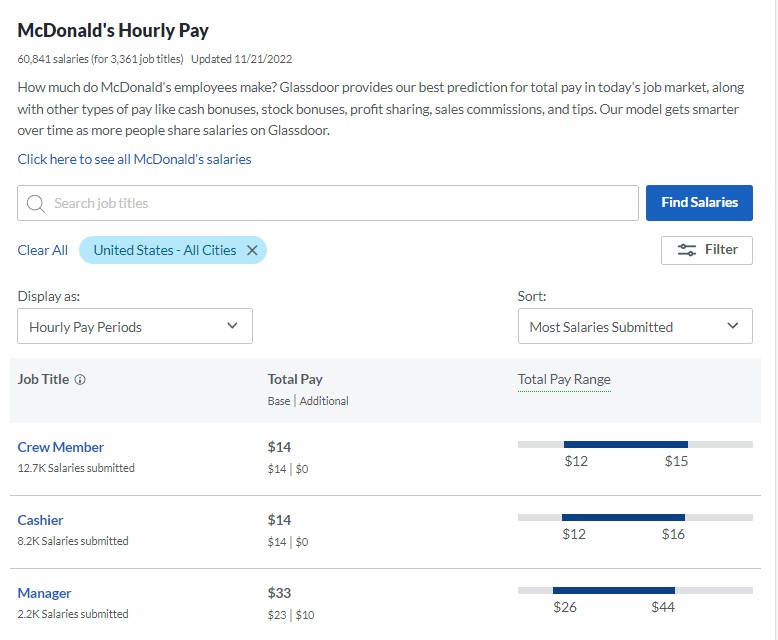Click the search magnifier icon

pyautogui.click(x=36, y=203)
